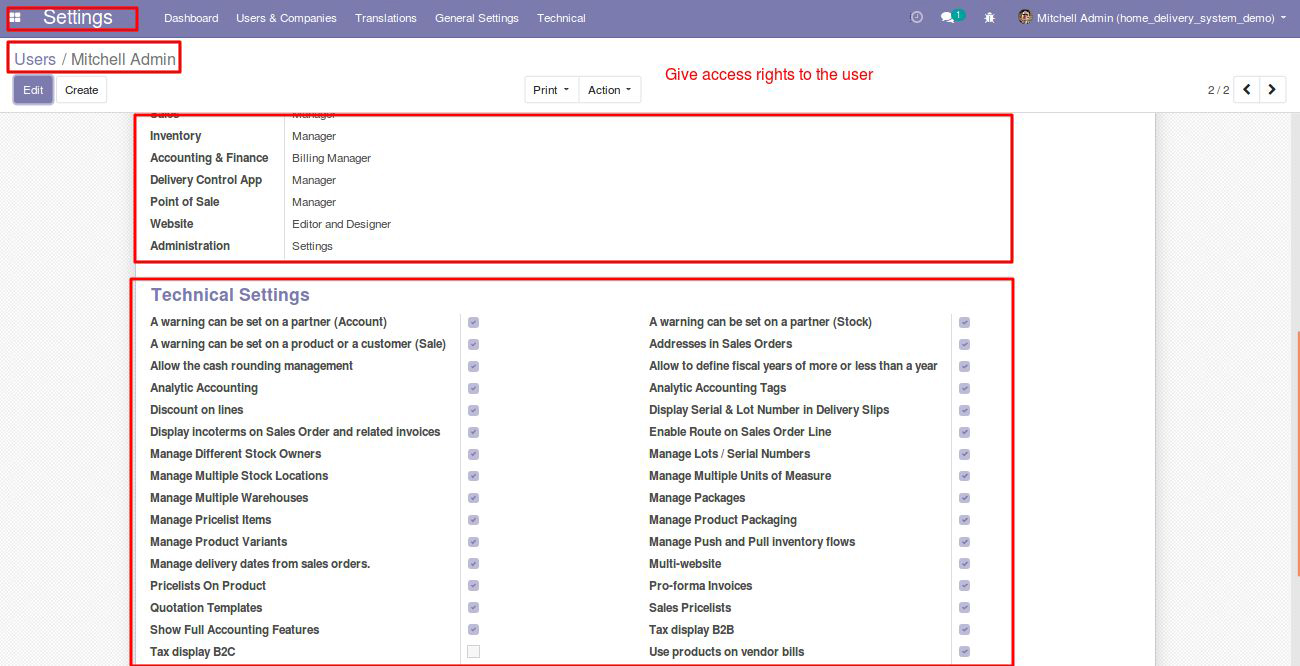The width and height of the screenshot is (1300, 666).
Task: Go to previous record arrow
Action: [x=1246, y=90]
